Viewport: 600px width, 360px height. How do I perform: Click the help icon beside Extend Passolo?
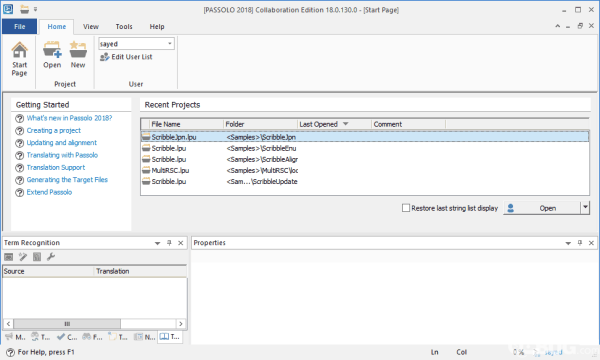[20, 192]
